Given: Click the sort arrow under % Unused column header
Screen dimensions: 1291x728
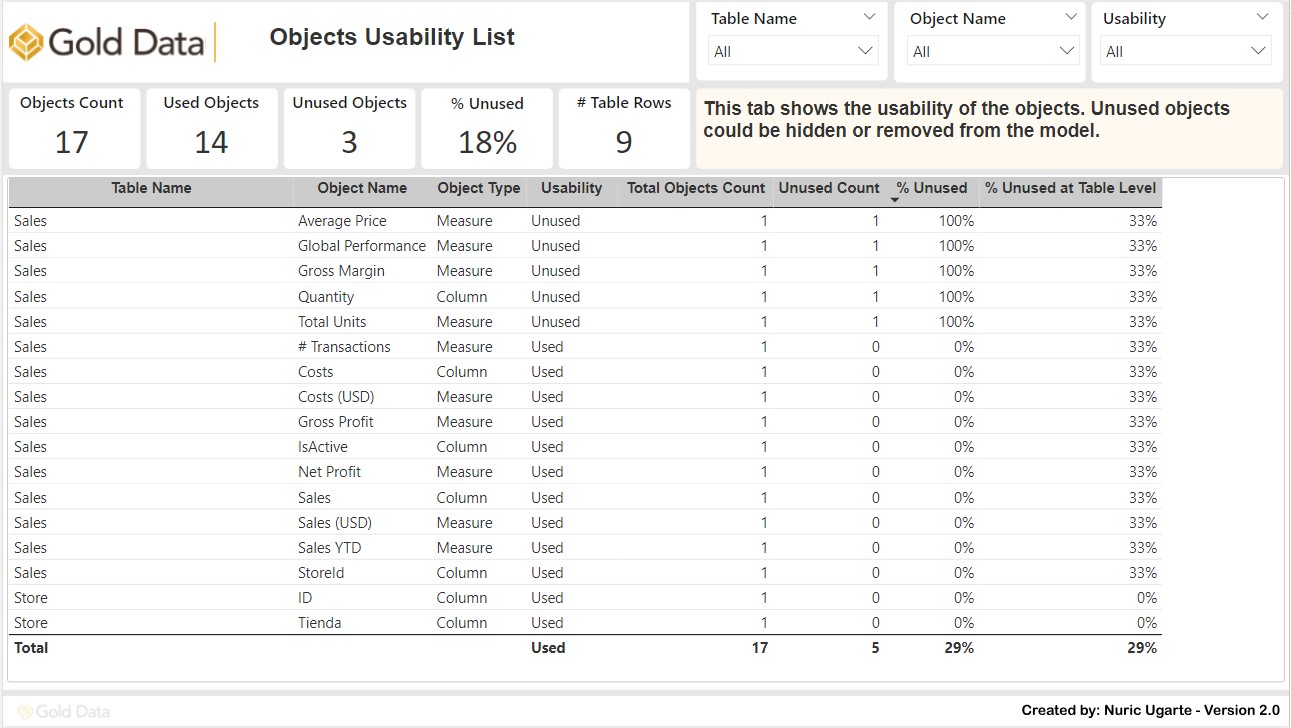Looking at the screenshot, I should pos(895,201).
